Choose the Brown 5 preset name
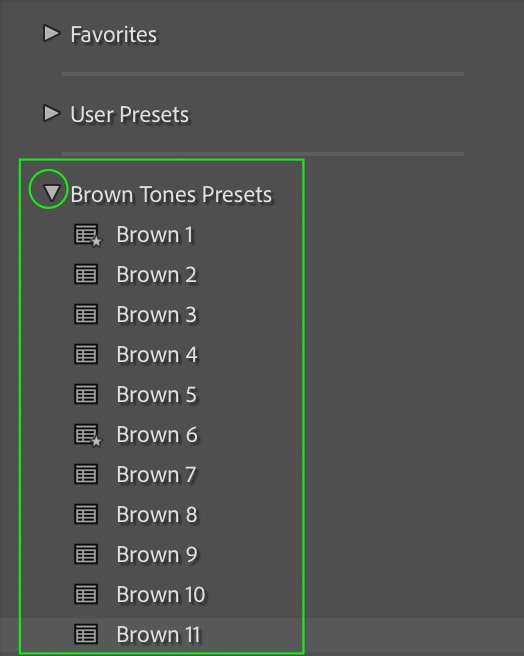This screenshot has width=524, height=656. click(157, 394)
